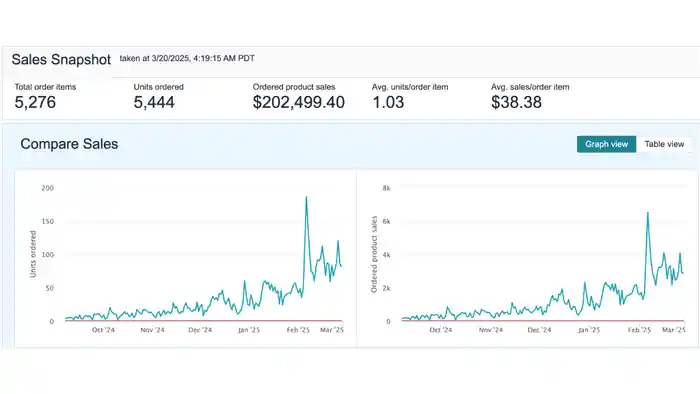Click Oct '24 label on units chart
Viewport: 700px width, 394px height.
coord(103,330)
